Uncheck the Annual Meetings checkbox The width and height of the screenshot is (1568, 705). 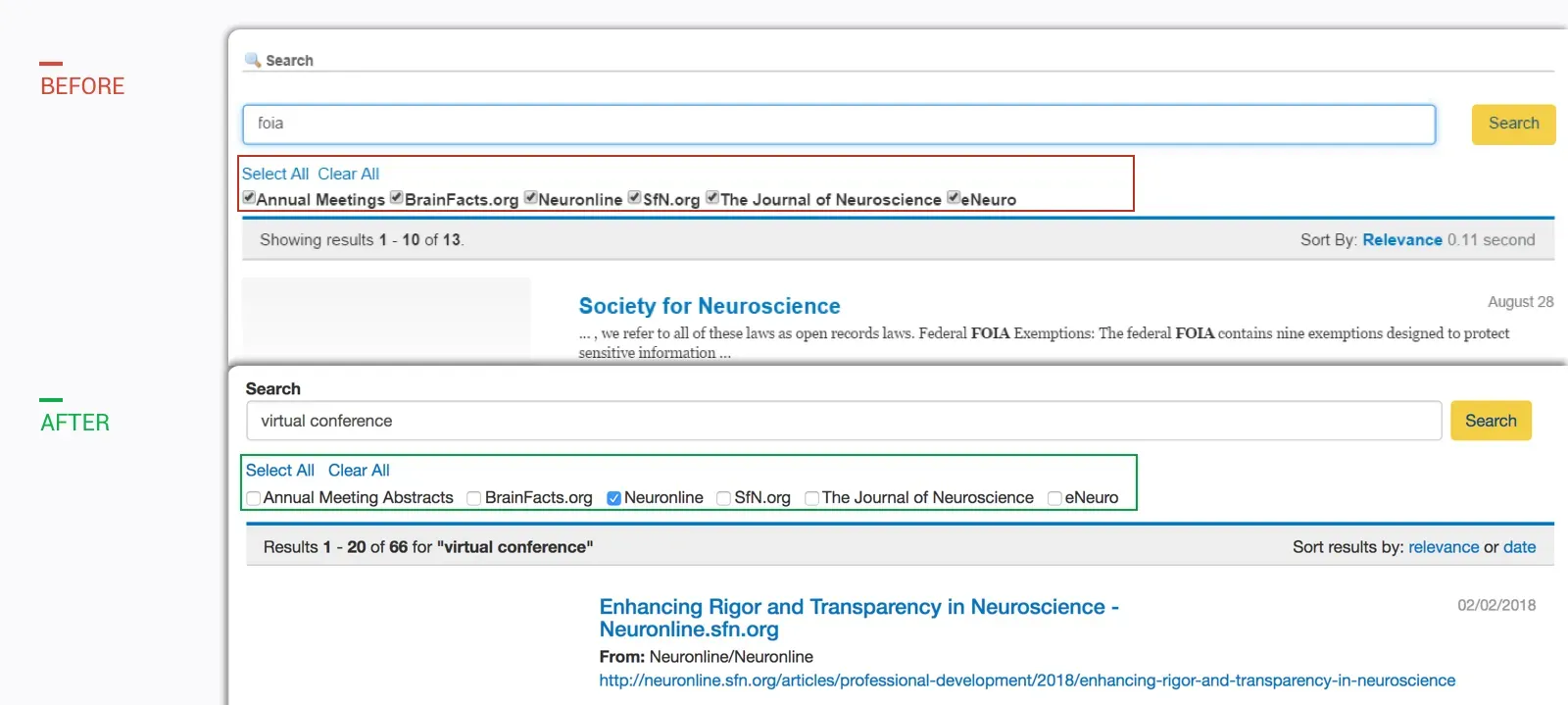[249, 198]
